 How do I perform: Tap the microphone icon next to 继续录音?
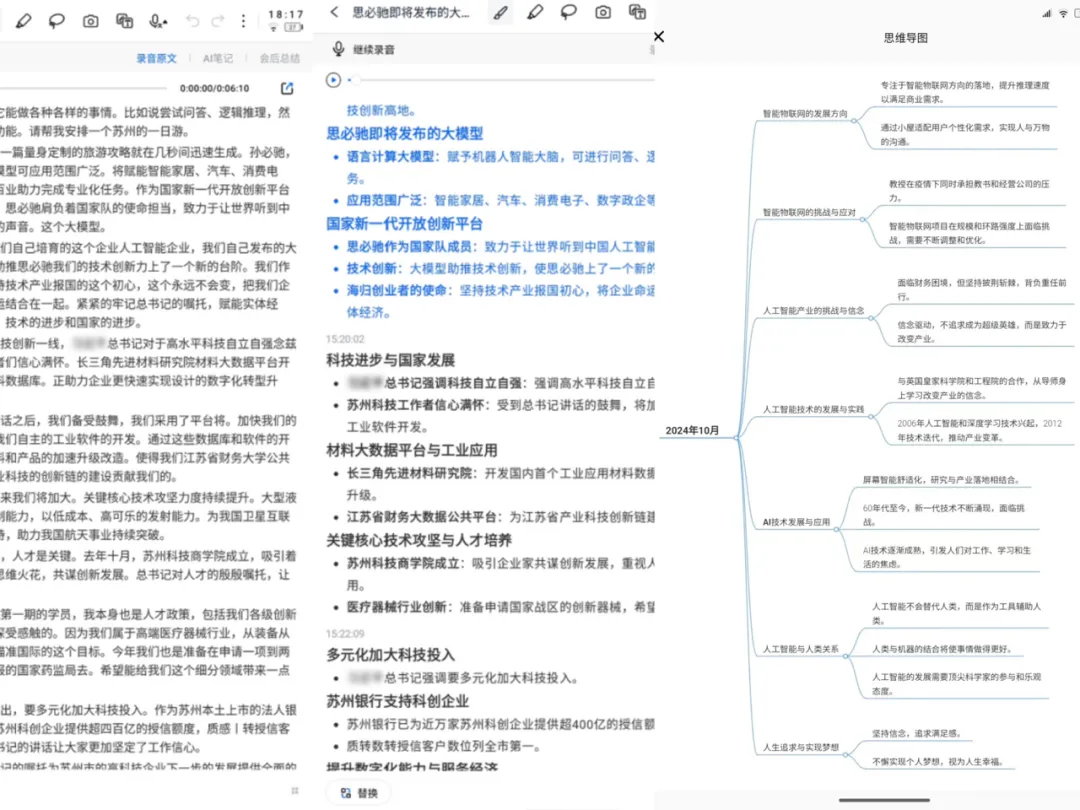[338, 49]
